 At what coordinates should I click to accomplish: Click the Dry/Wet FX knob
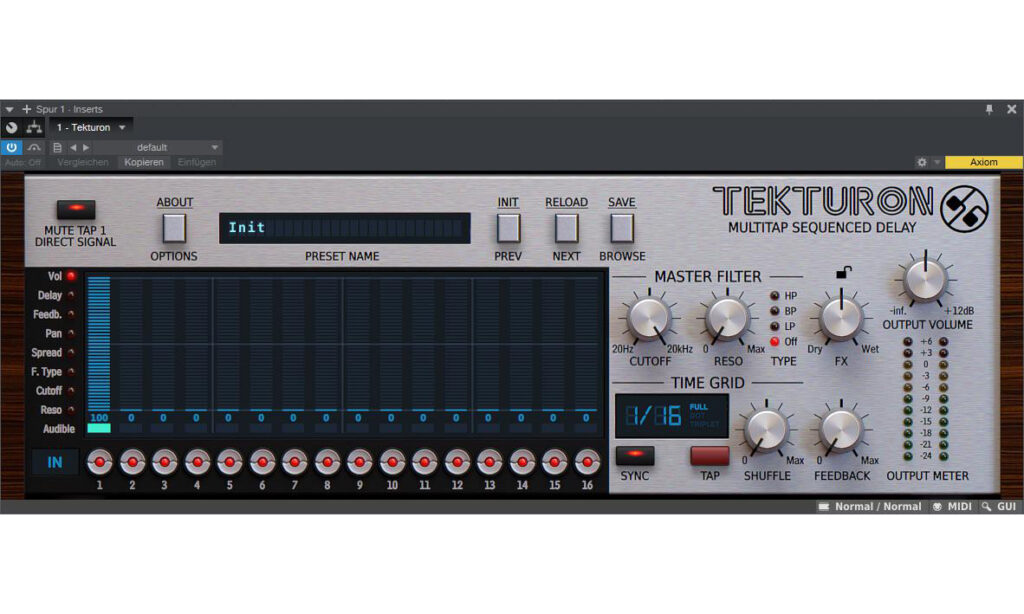(x=841, y=319)
